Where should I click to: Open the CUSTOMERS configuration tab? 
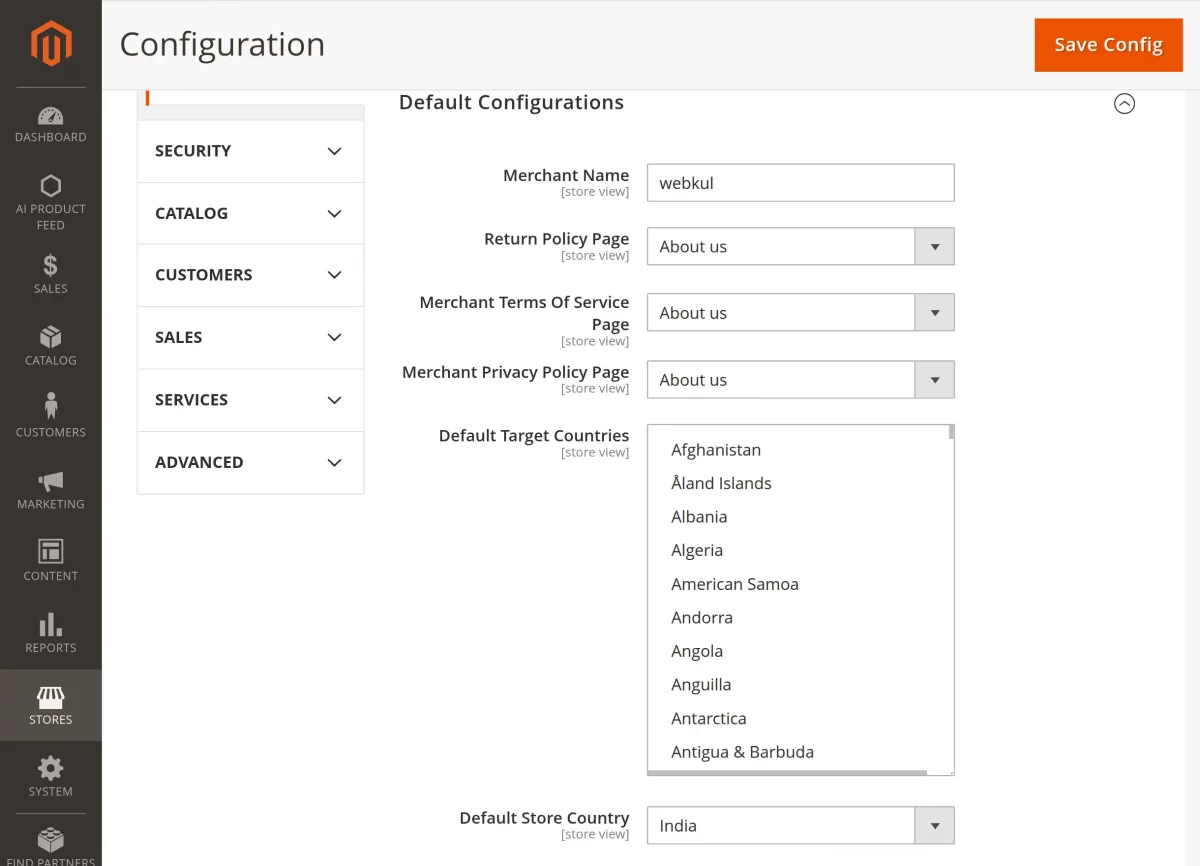click(x=250, y=275)
